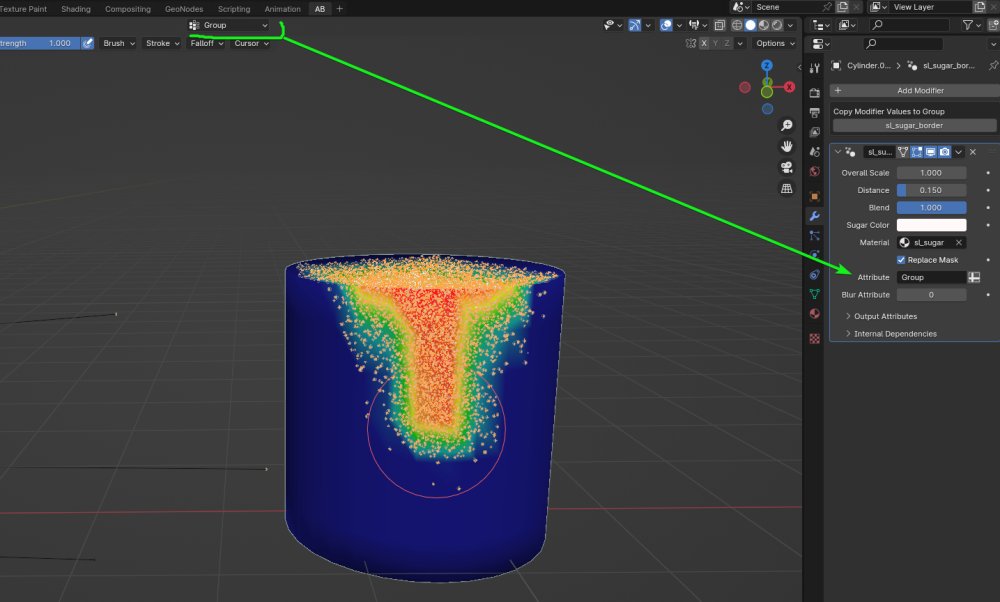Viewport: 1000px width, 602px height.
Task: Toggle modifier render visibility camera icon
Action: [x=944, y=152]
